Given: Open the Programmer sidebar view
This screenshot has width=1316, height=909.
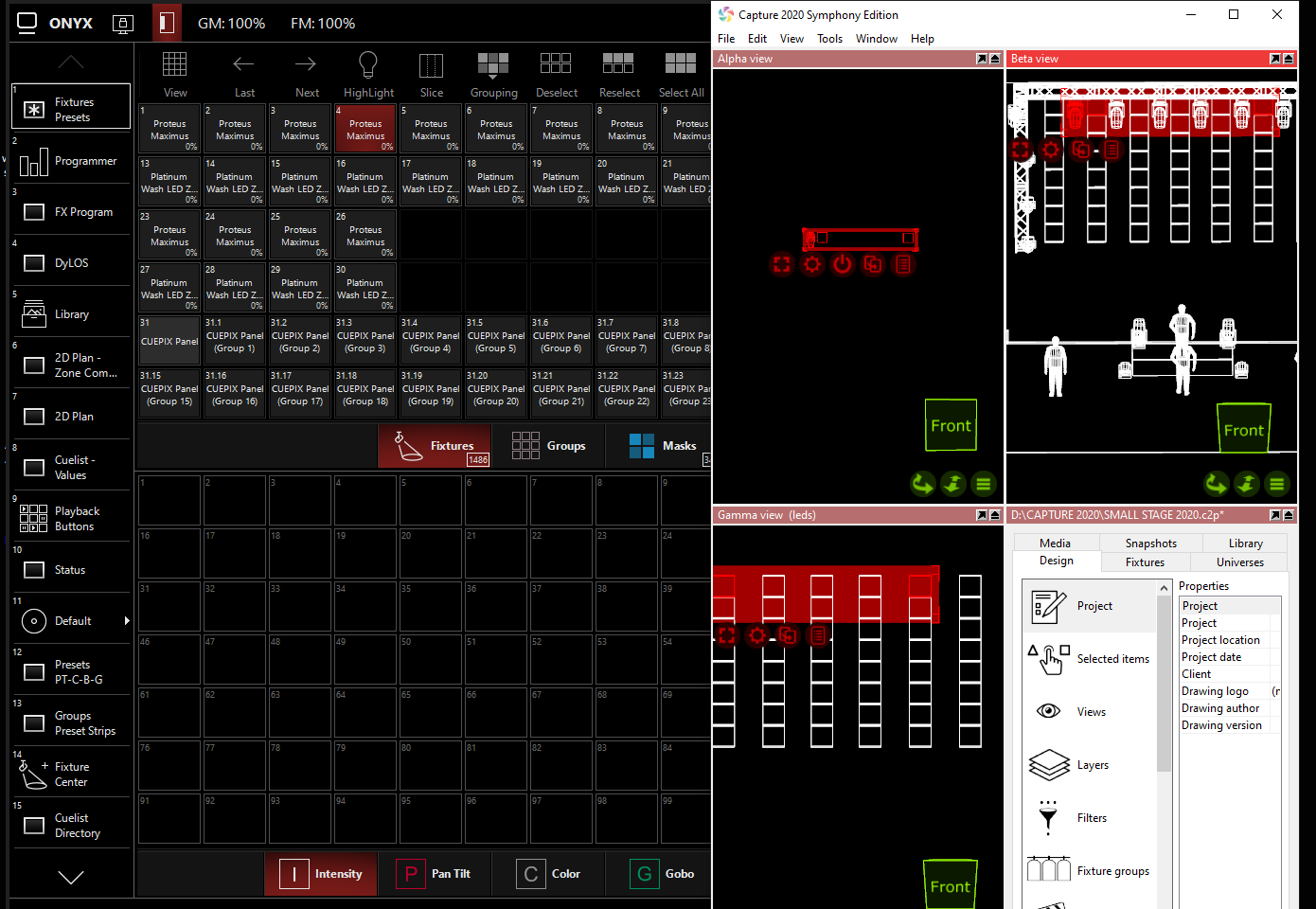Looking at the screenshot, I should coord(71,162).
